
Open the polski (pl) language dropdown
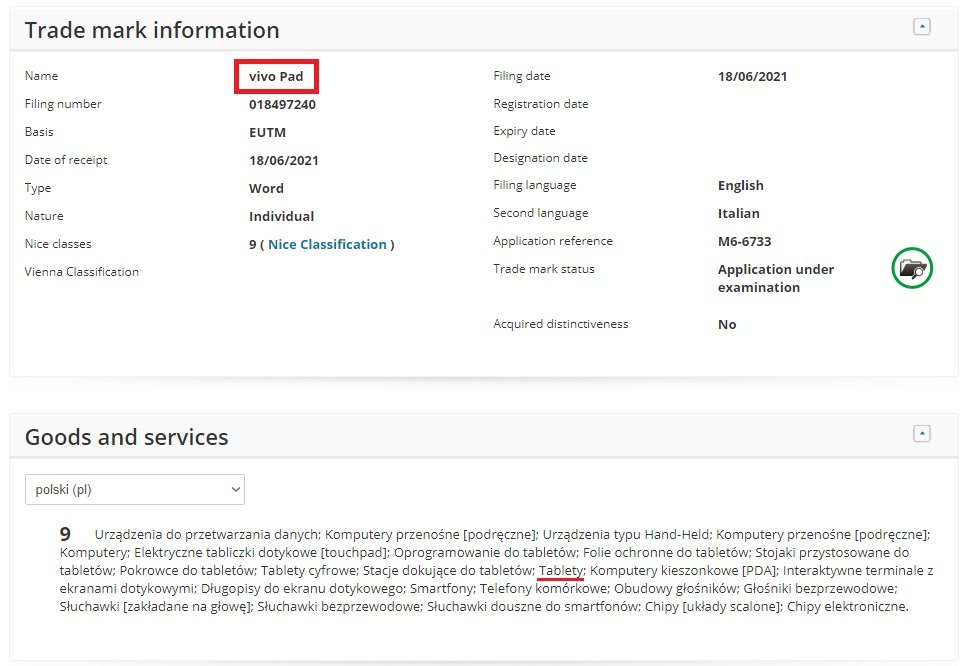135,489
